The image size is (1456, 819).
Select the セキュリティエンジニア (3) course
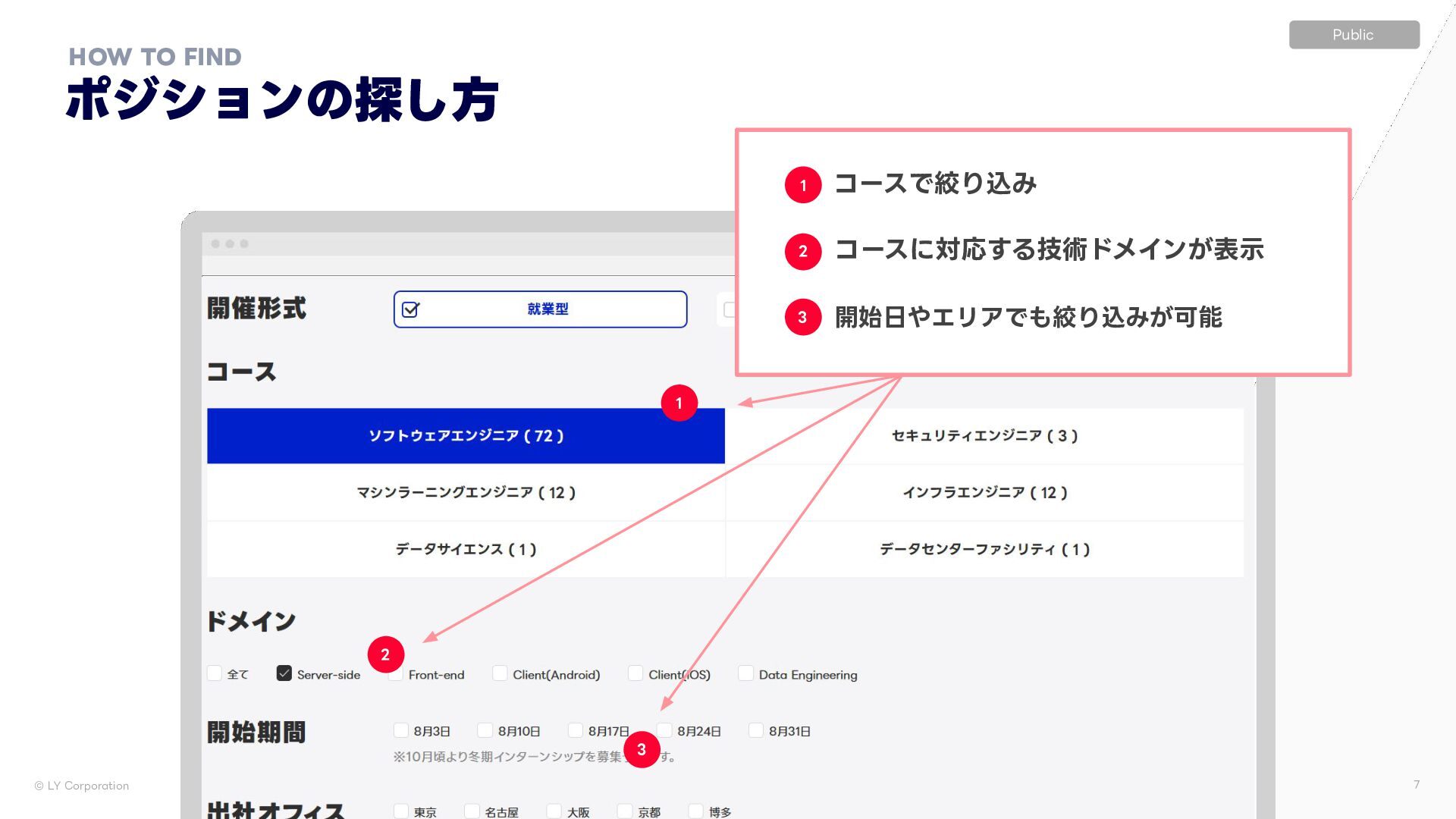(984, 436)
